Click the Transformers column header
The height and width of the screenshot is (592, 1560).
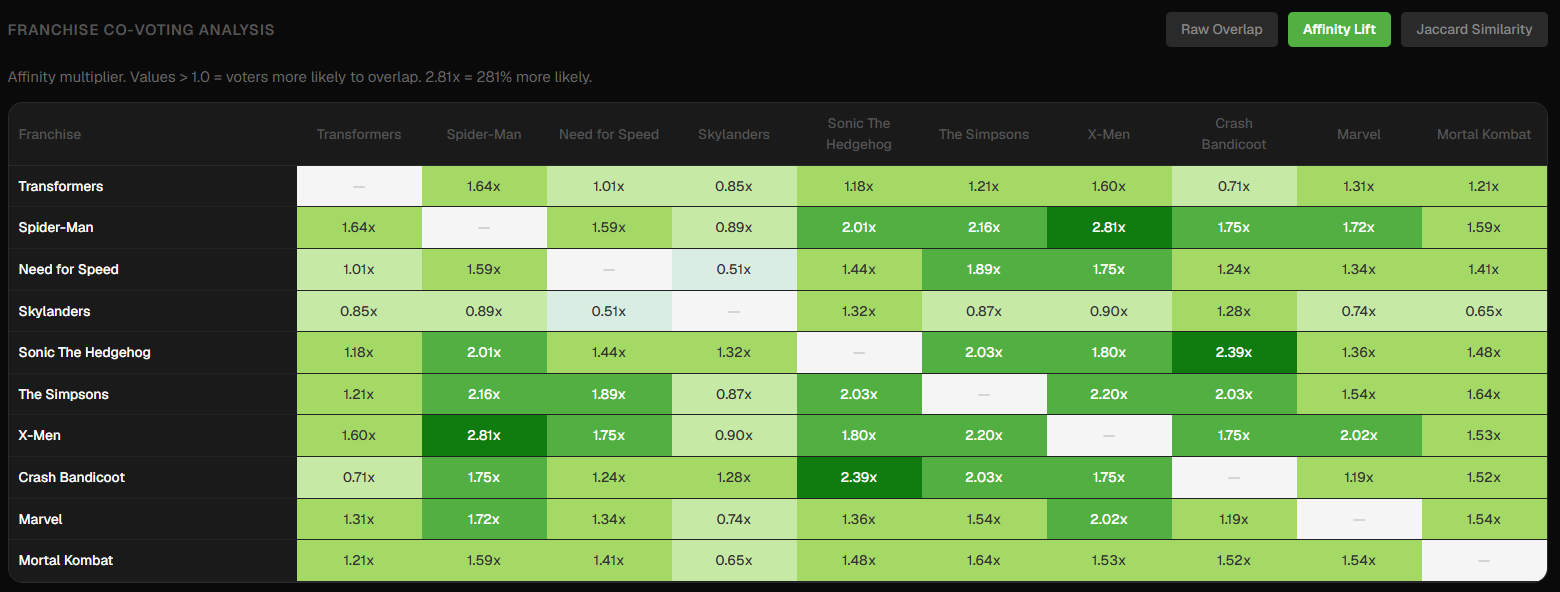[x=359, y=134]
